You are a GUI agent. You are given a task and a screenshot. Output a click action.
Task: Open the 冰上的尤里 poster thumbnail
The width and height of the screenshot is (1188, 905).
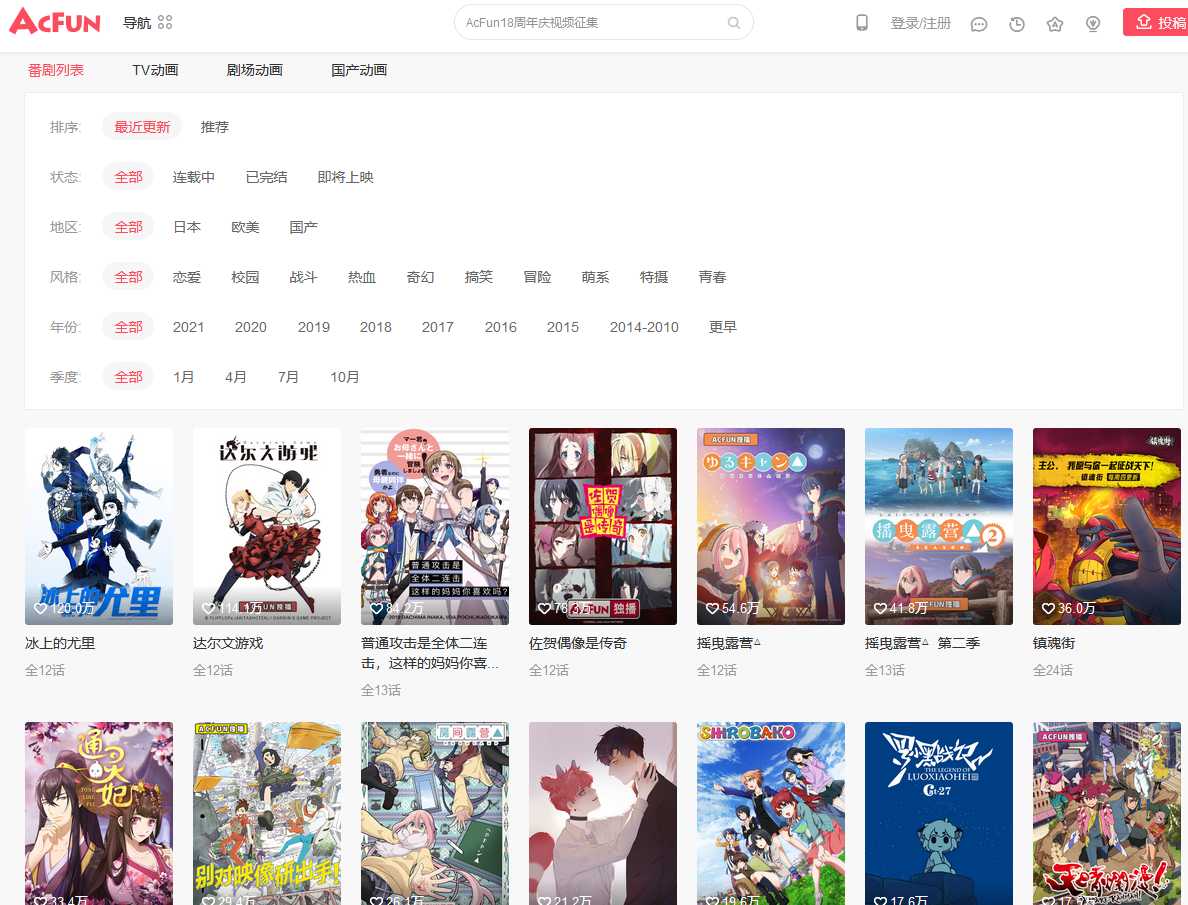(99, 526)
